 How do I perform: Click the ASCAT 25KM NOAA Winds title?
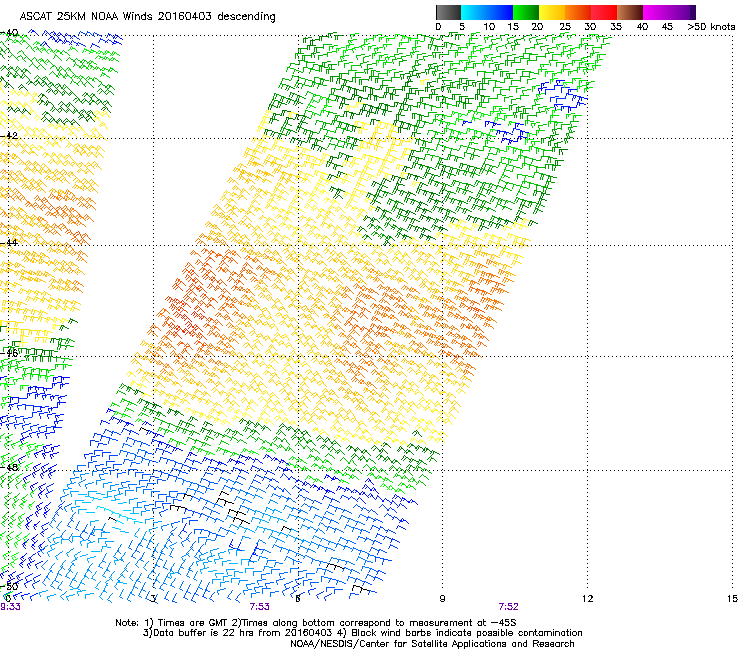click(x=147, y=17)
